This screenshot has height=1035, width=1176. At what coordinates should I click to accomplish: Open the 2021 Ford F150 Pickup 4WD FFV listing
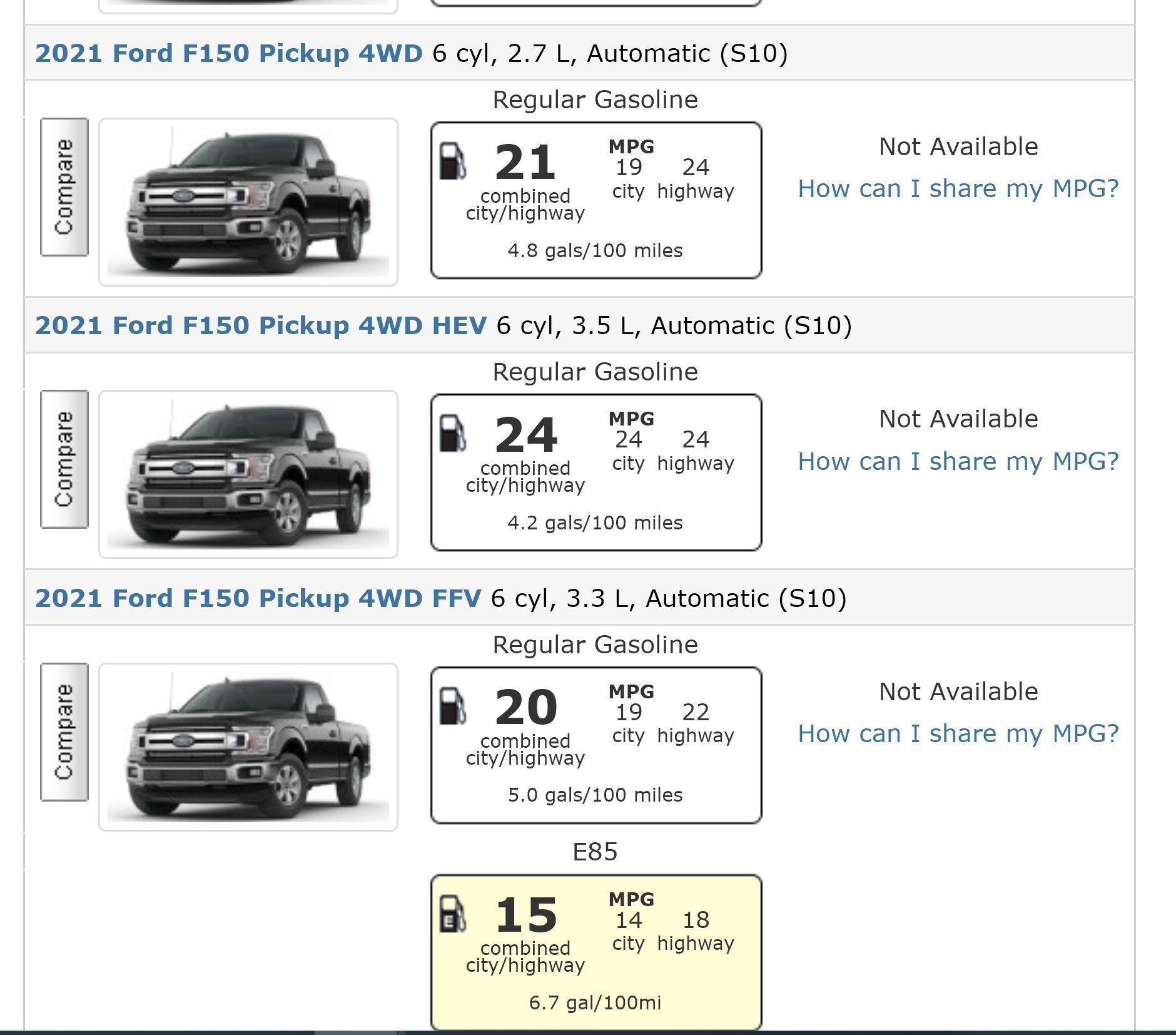[x=260, y=598]
